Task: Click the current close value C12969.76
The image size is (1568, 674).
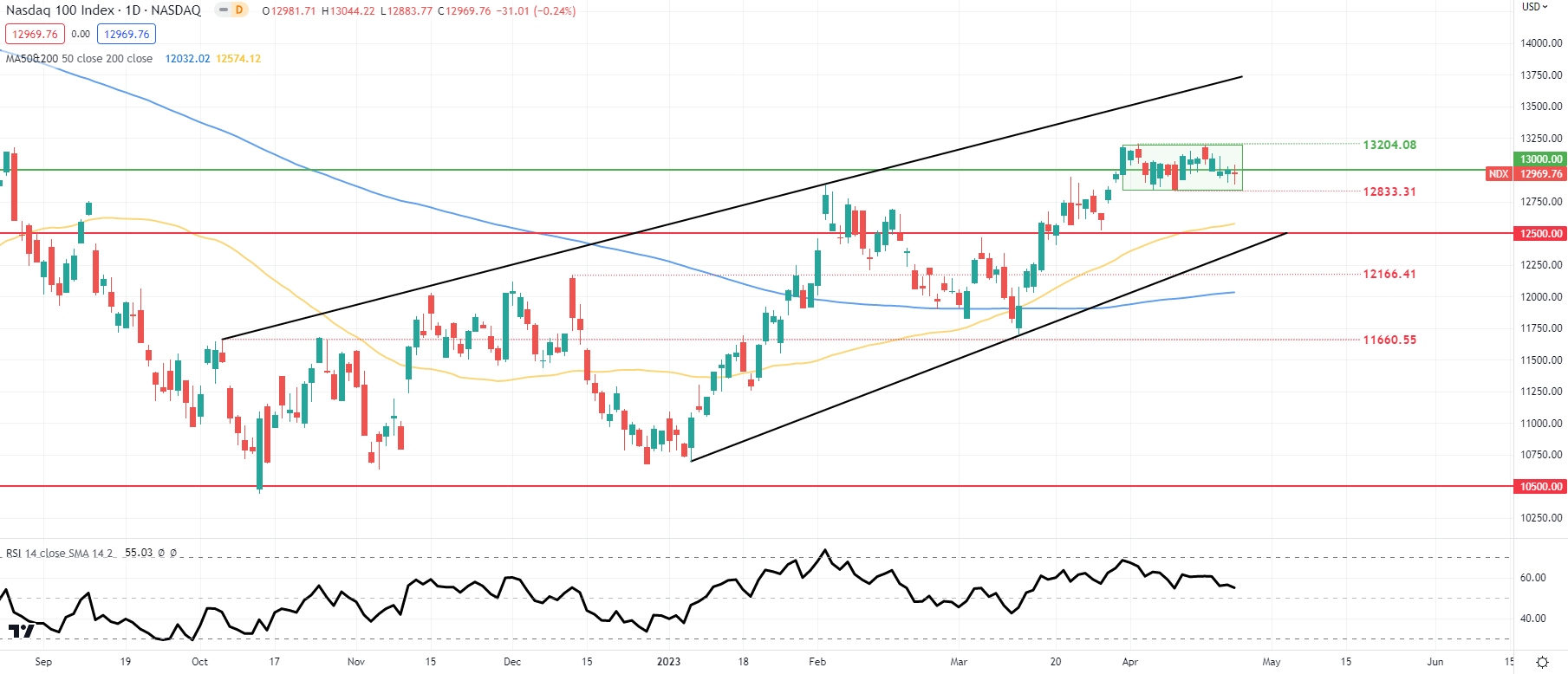Action: point(464,11)
